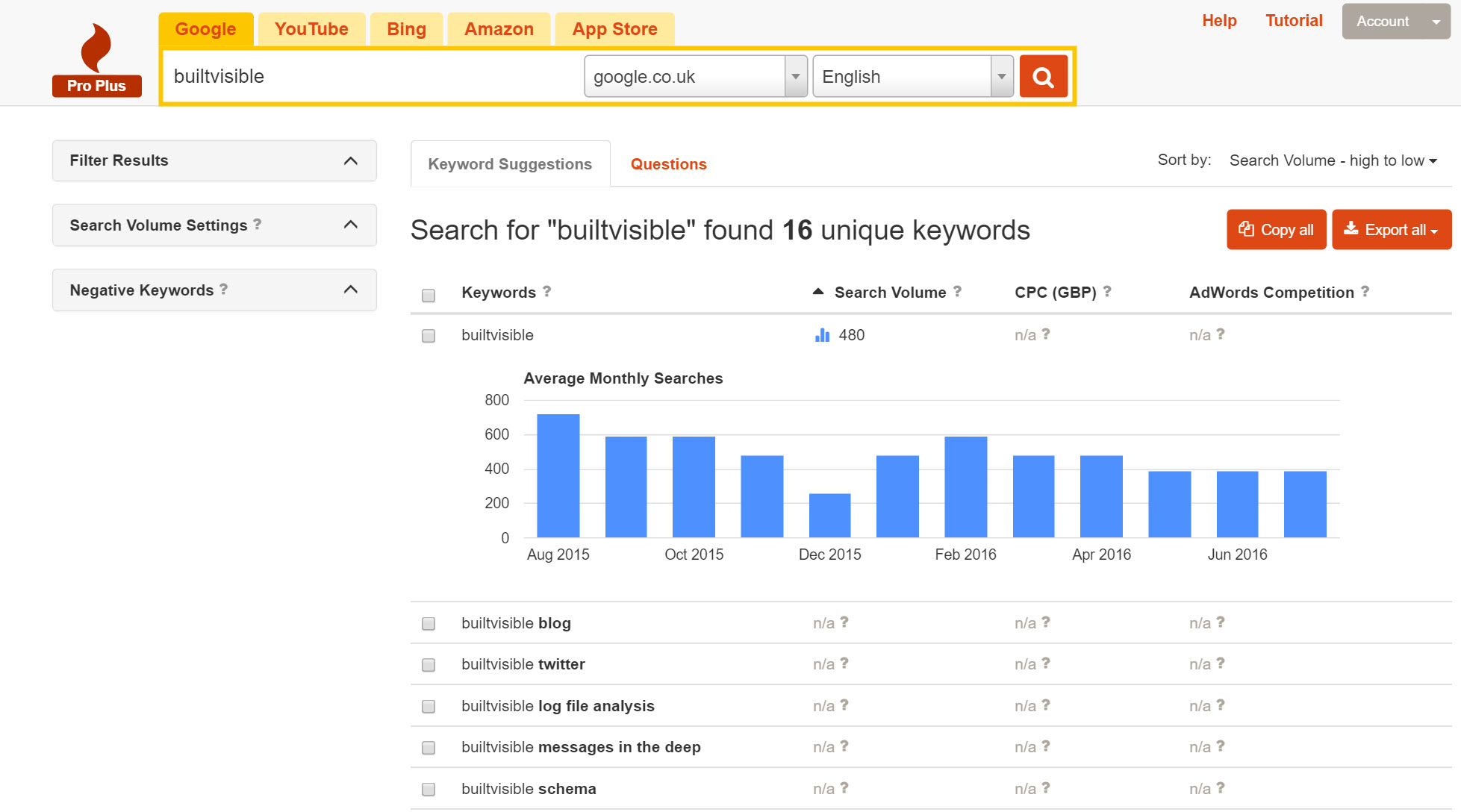Click AdWords help icon for messages in the deep
1461x812 pixels.
click(x=1221, y=746)
